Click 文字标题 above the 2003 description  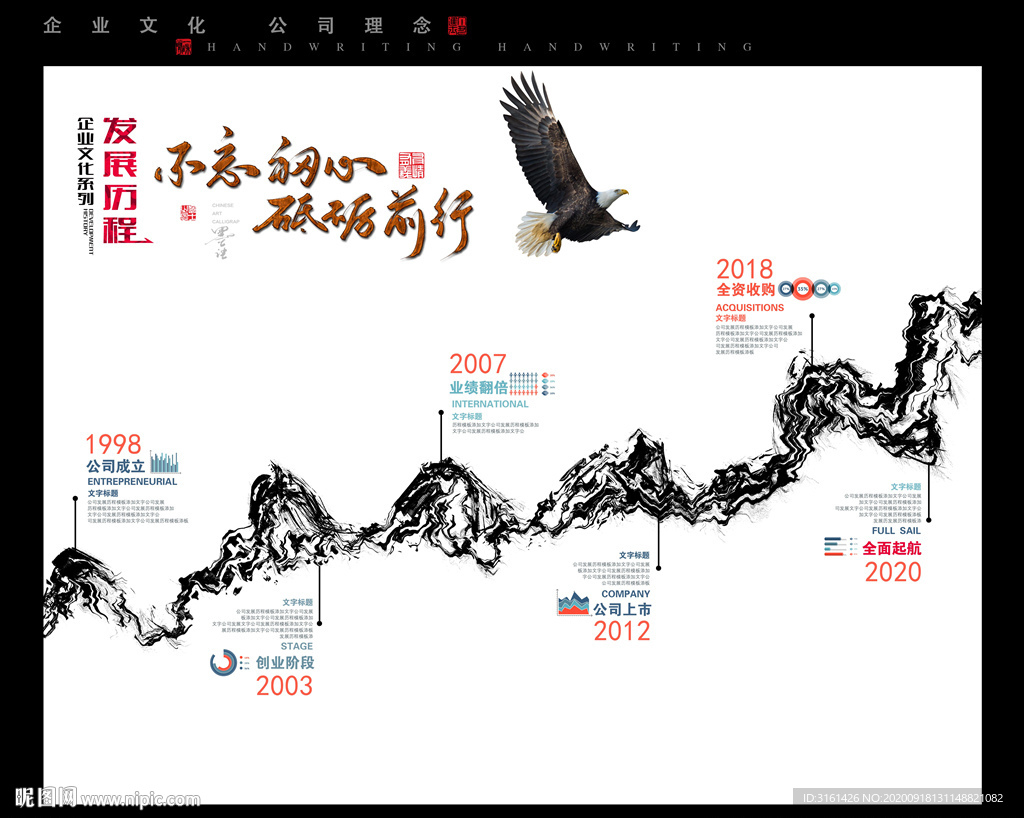298,603
